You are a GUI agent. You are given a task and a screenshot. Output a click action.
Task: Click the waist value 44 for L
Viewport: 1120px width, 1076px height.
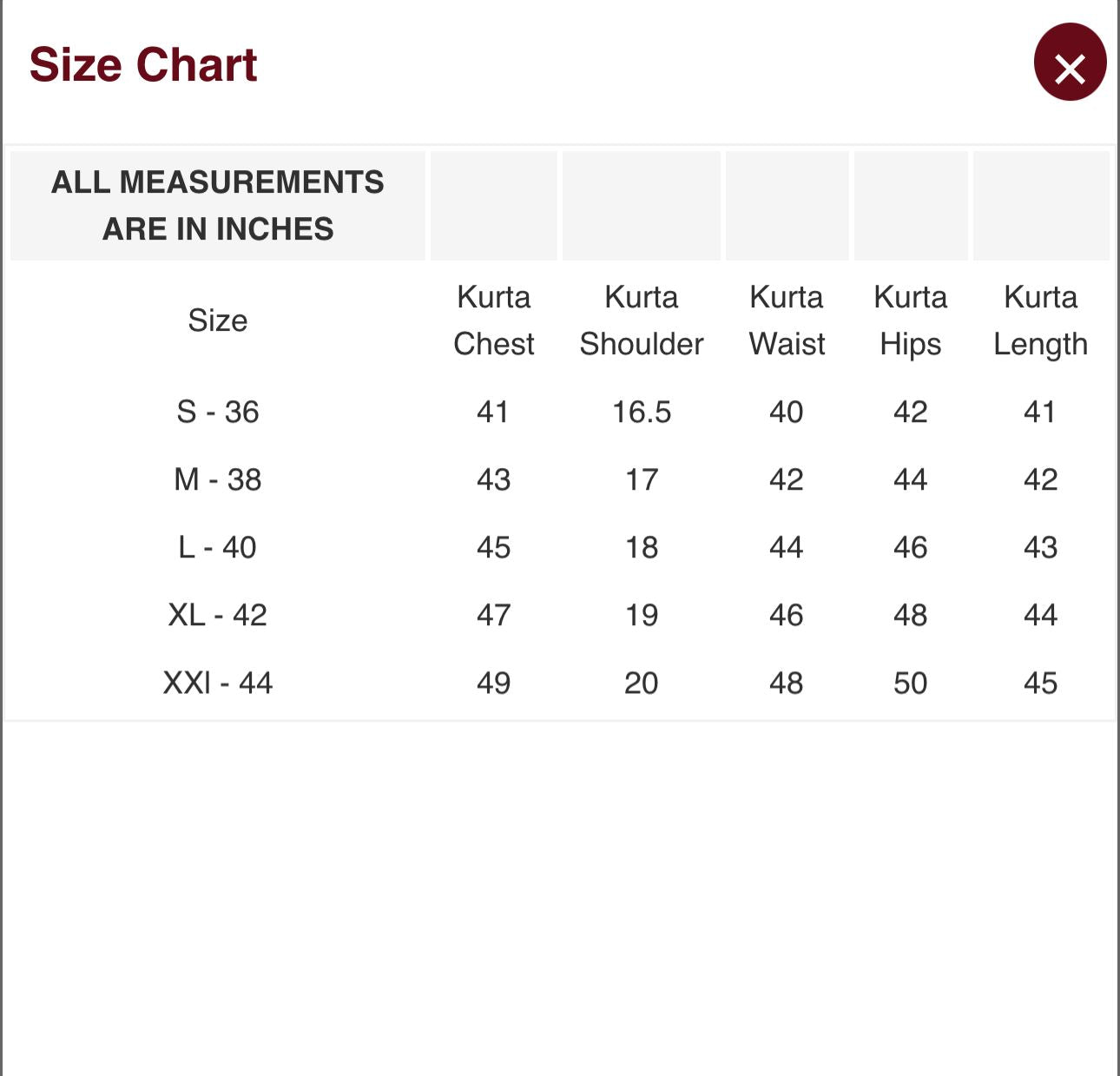(787, 547)
